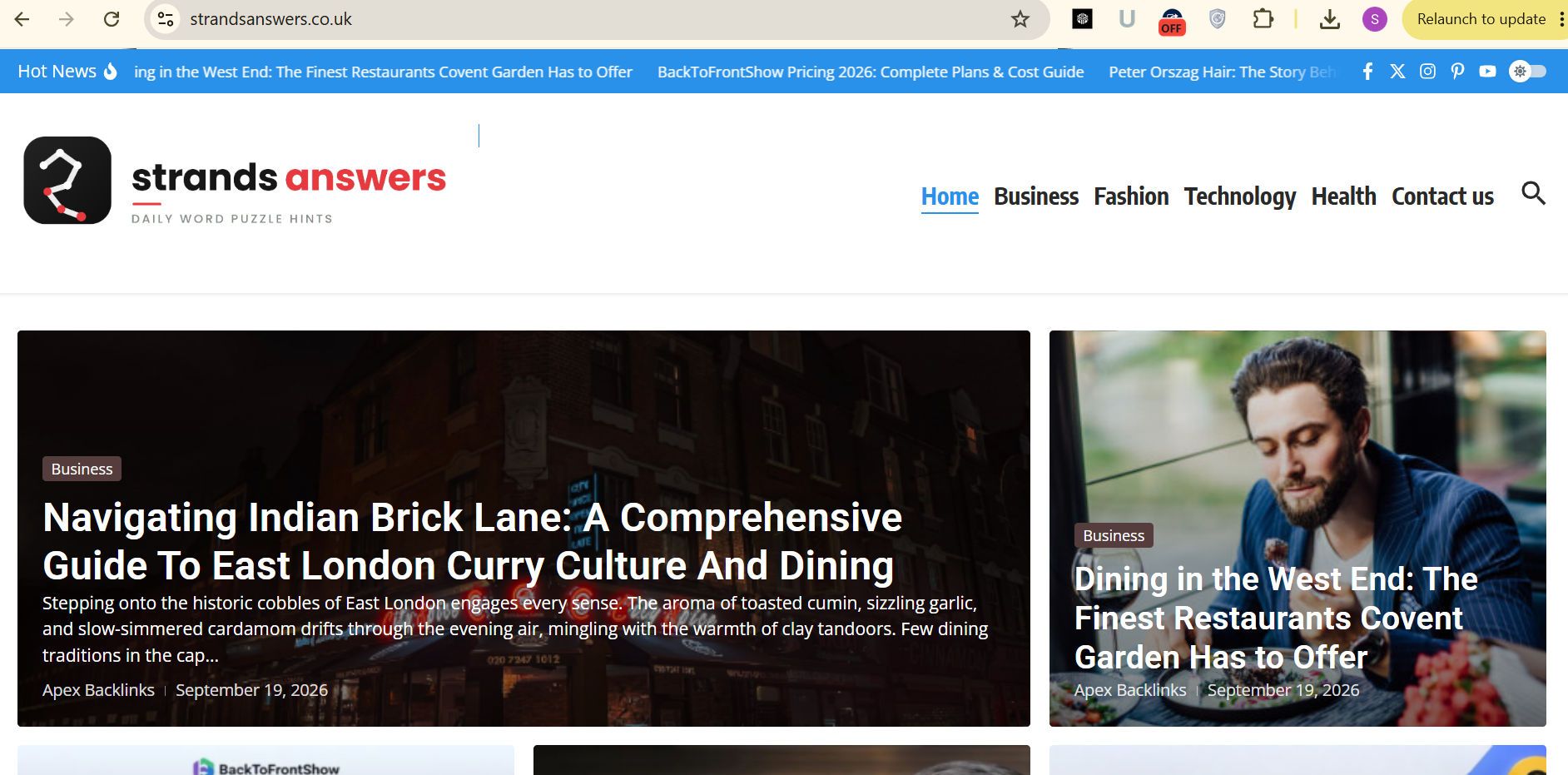The height and width of the screenshot is (775, 1568).
Task: Open the BackToFrontShow article thumbnail
Action: pos(265,760)
